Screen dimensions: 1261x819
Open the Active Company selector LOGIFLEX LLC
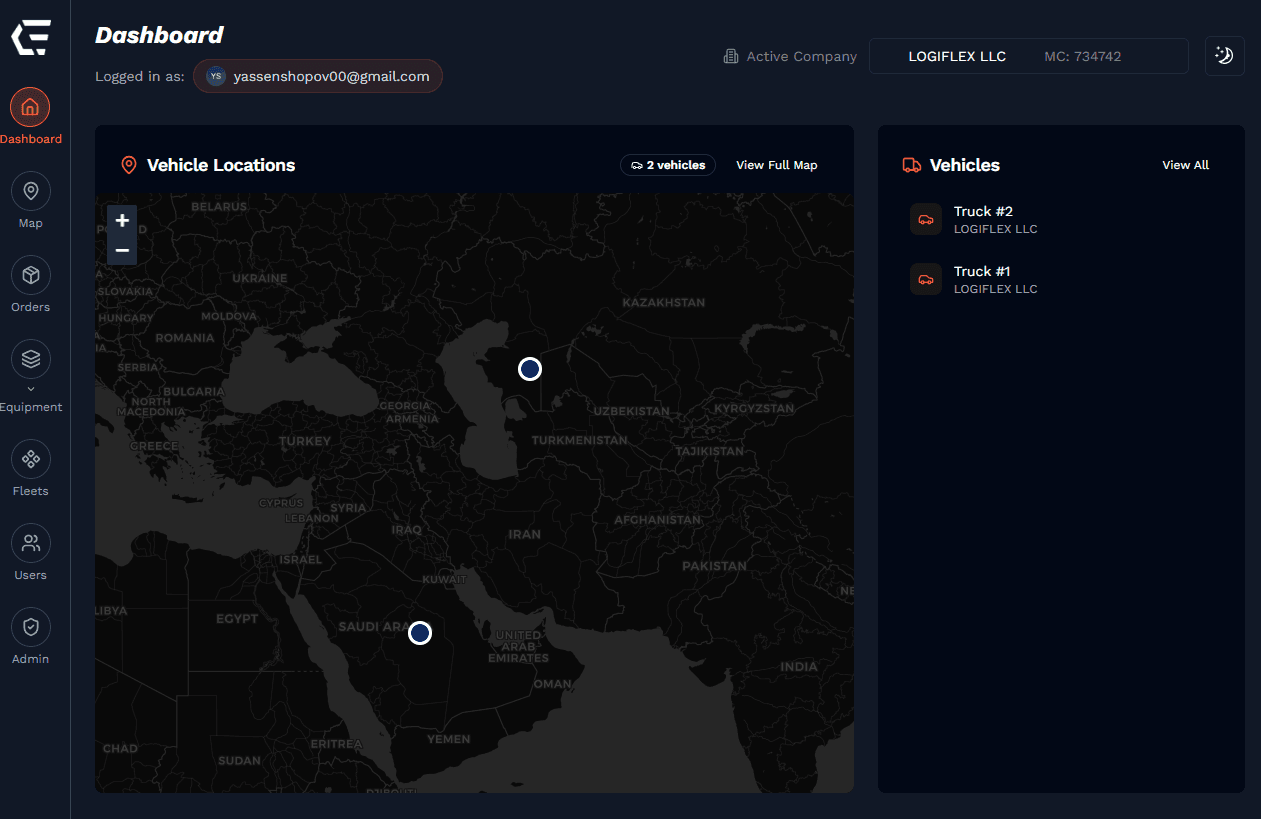(x=1028, y=56)
